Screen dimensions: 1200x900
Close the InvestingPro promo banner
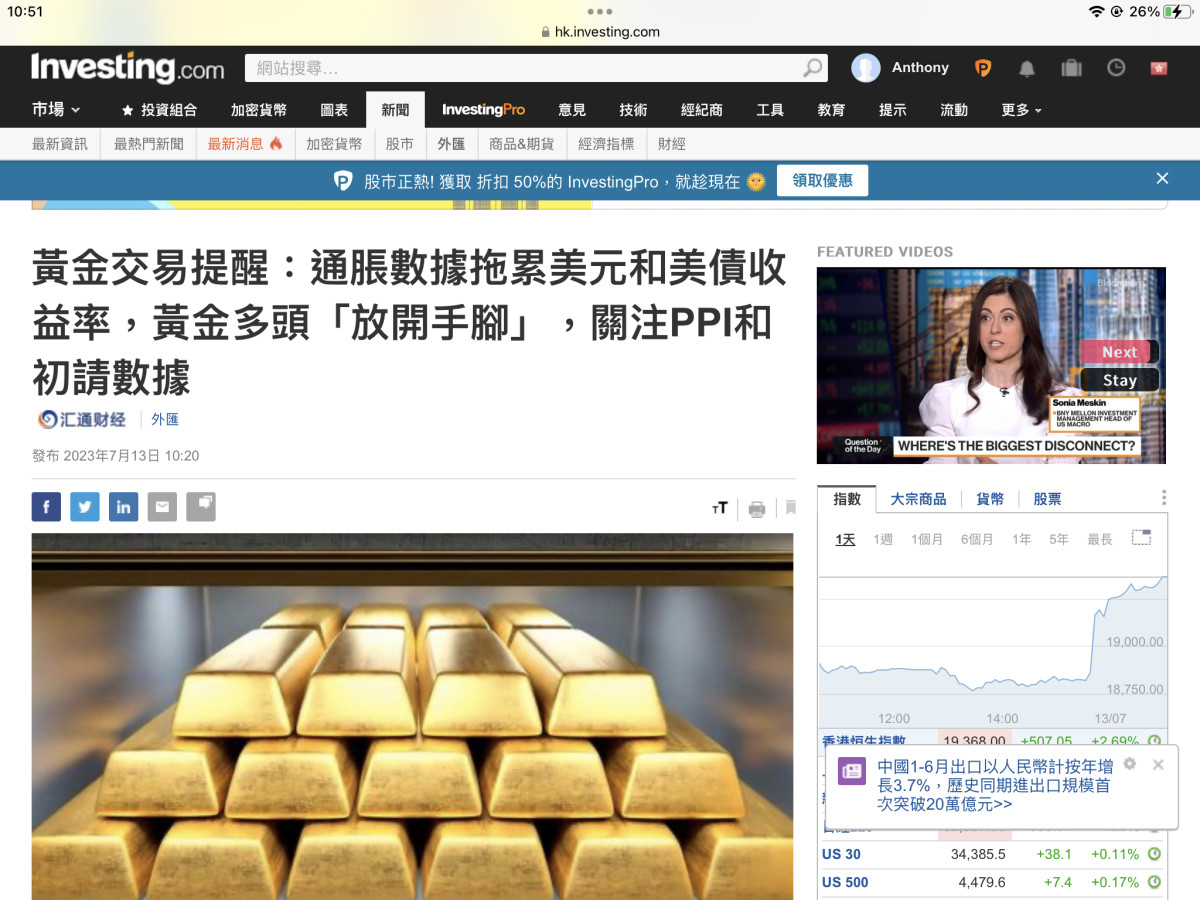pyautogui.click(x=1162, y=178)
